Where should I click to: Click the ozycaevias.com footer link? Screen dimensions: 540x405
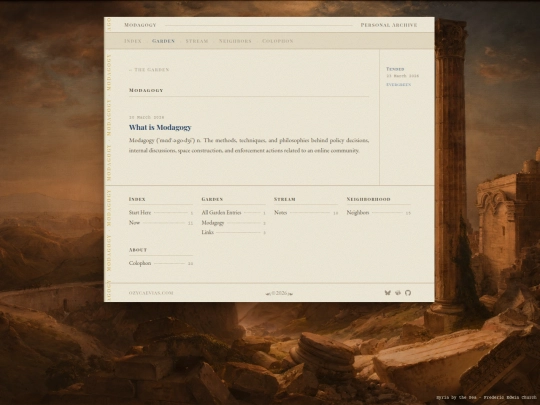tap(151, 293)
